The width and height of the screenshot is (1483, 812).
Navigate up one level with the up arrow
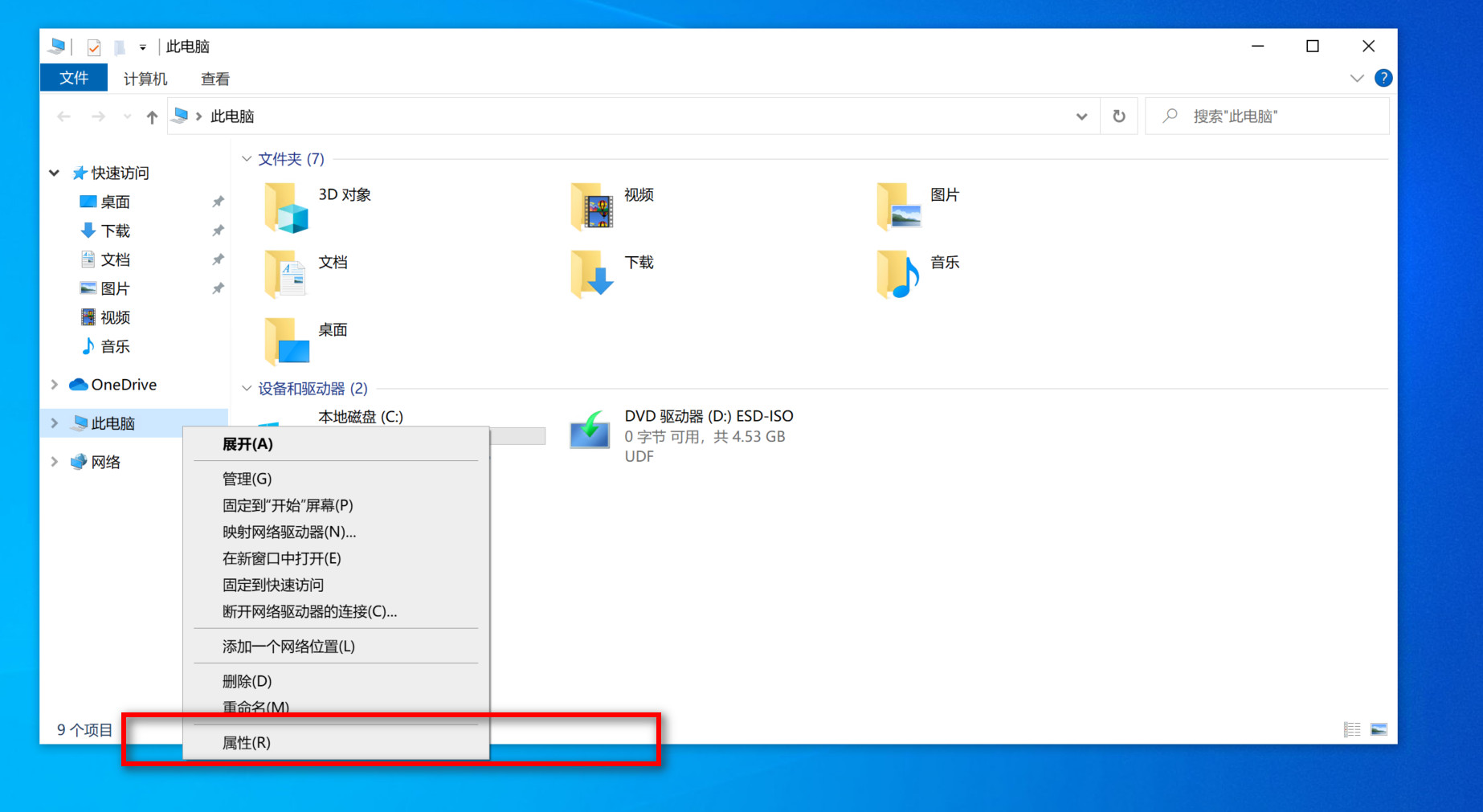click(x=151, y=116)
